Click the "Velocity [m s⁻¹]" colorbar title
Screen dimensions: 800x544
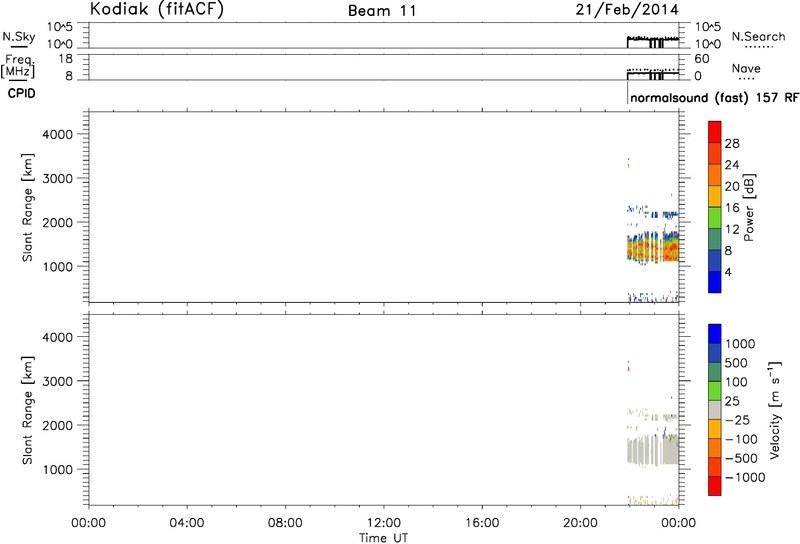[x=776, y=411]
